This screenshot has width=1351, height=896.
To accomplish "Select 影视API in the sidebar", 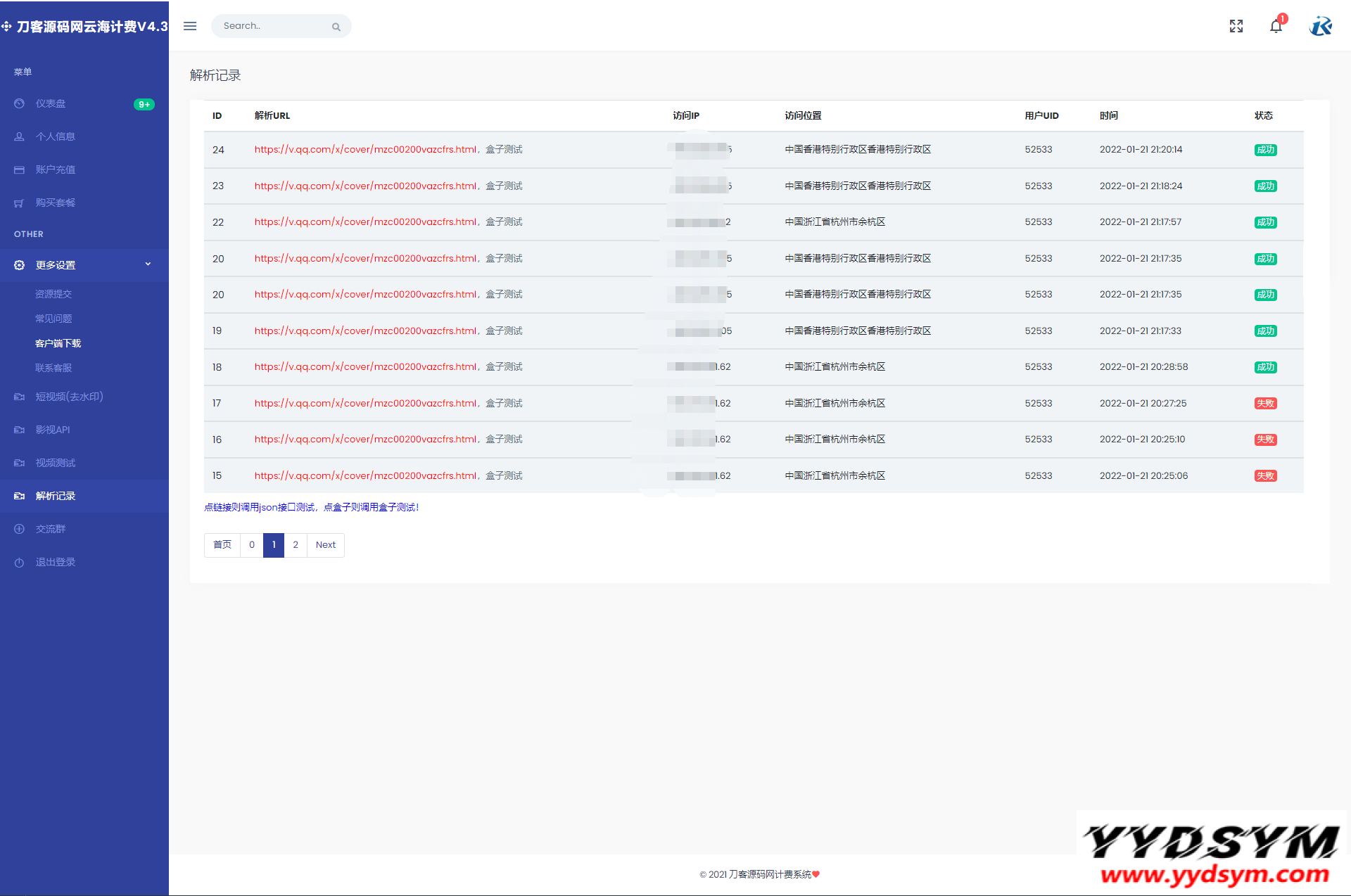I will tap(53, 429).
